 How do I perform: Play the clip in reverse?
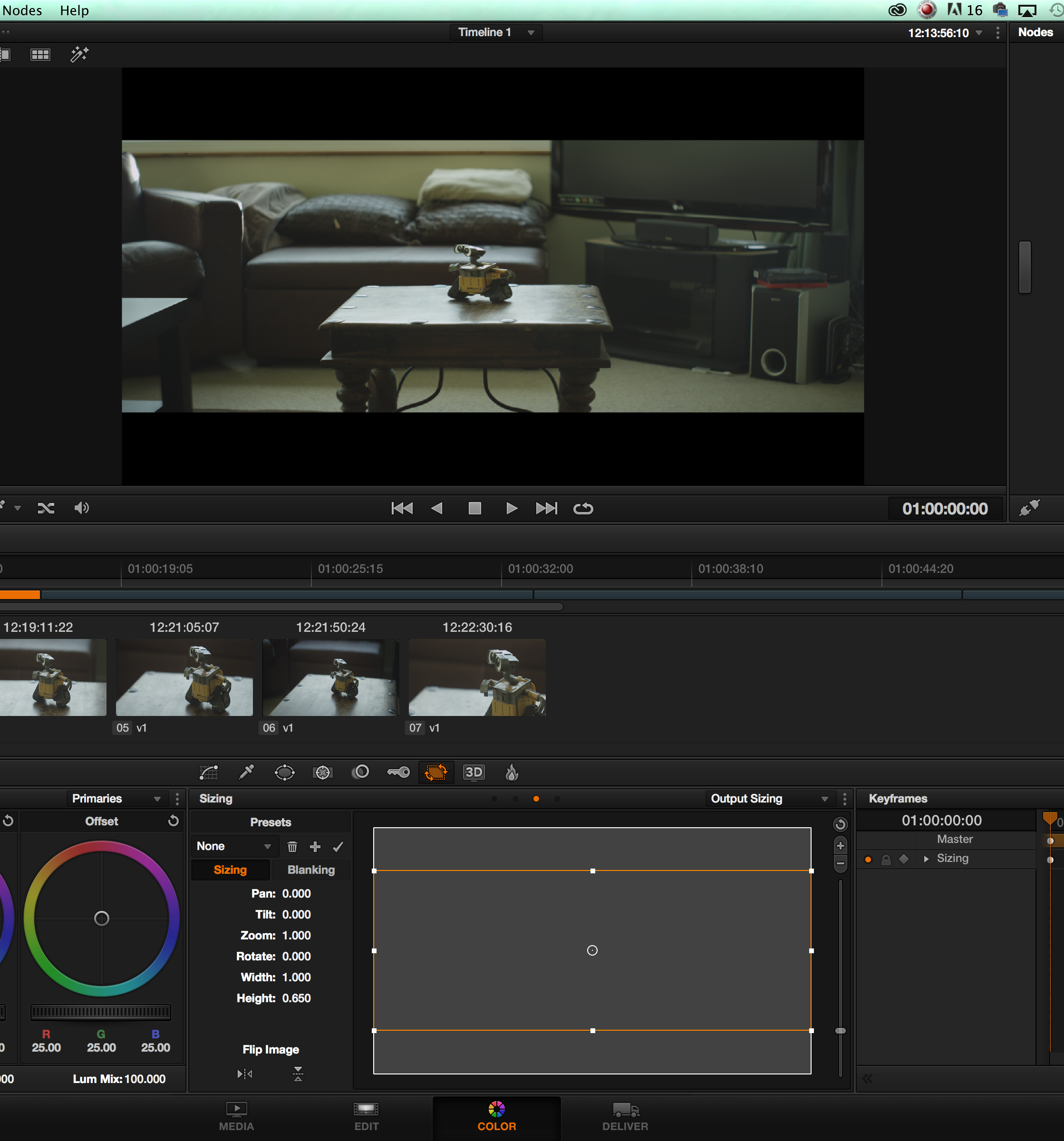point(437,508)
